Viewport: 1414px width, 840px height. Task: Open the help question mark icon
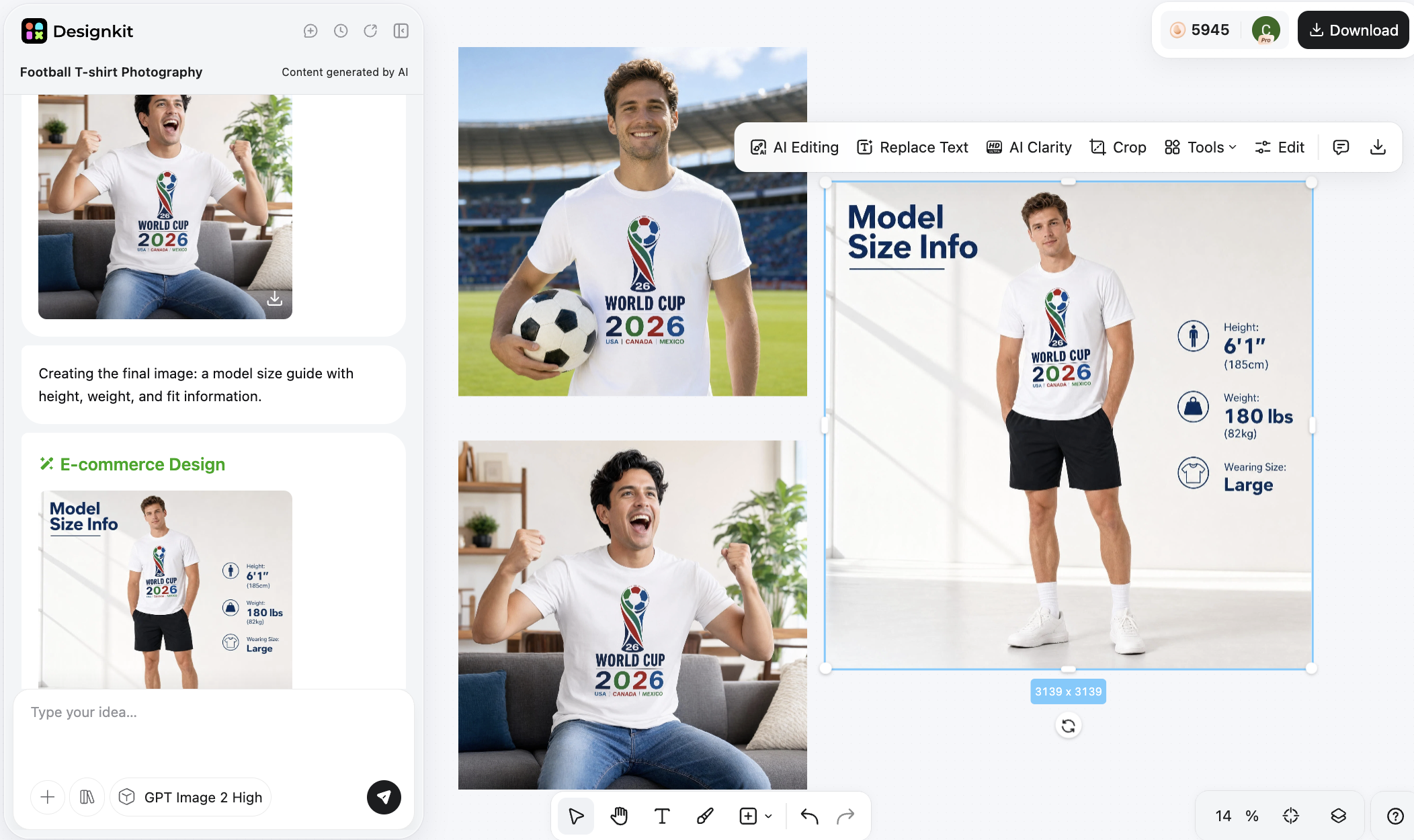point(1395,816)
